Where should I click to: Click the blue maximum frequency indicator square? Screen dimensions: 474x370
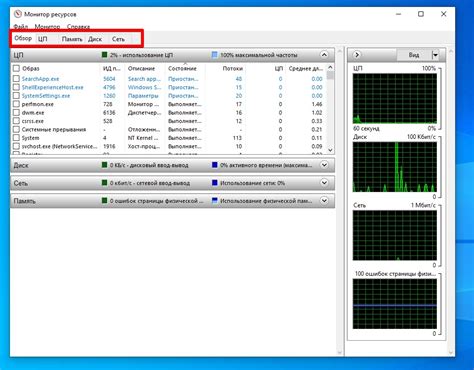[215, 55]
